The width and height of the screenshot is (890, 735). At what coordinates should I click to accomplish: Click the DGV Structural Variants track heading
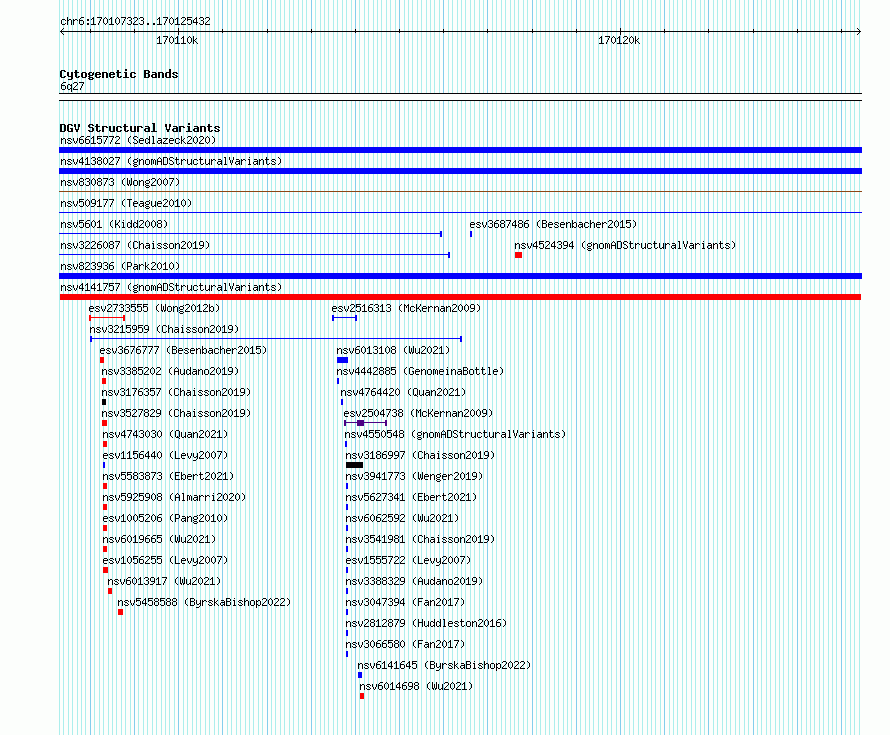(140, 128)
